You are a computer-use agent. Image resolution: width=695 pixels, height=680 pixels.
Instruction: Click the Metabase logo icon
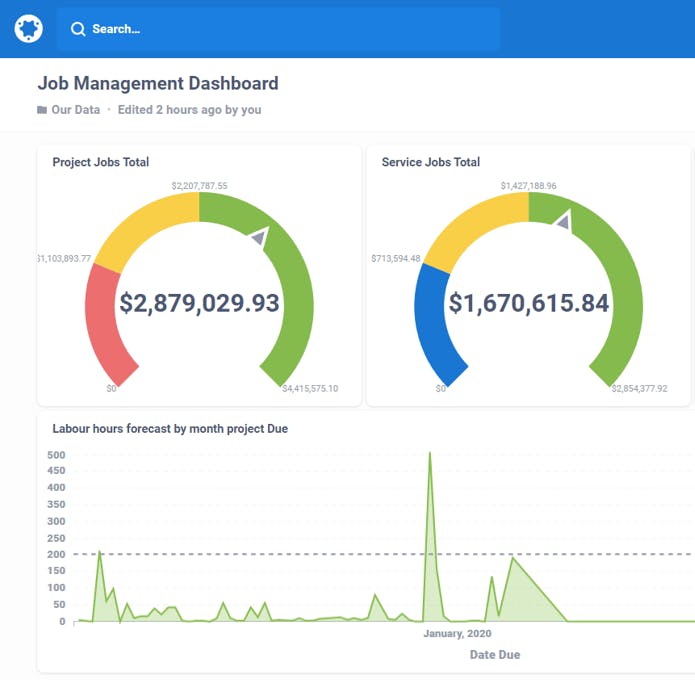(29, 29)
